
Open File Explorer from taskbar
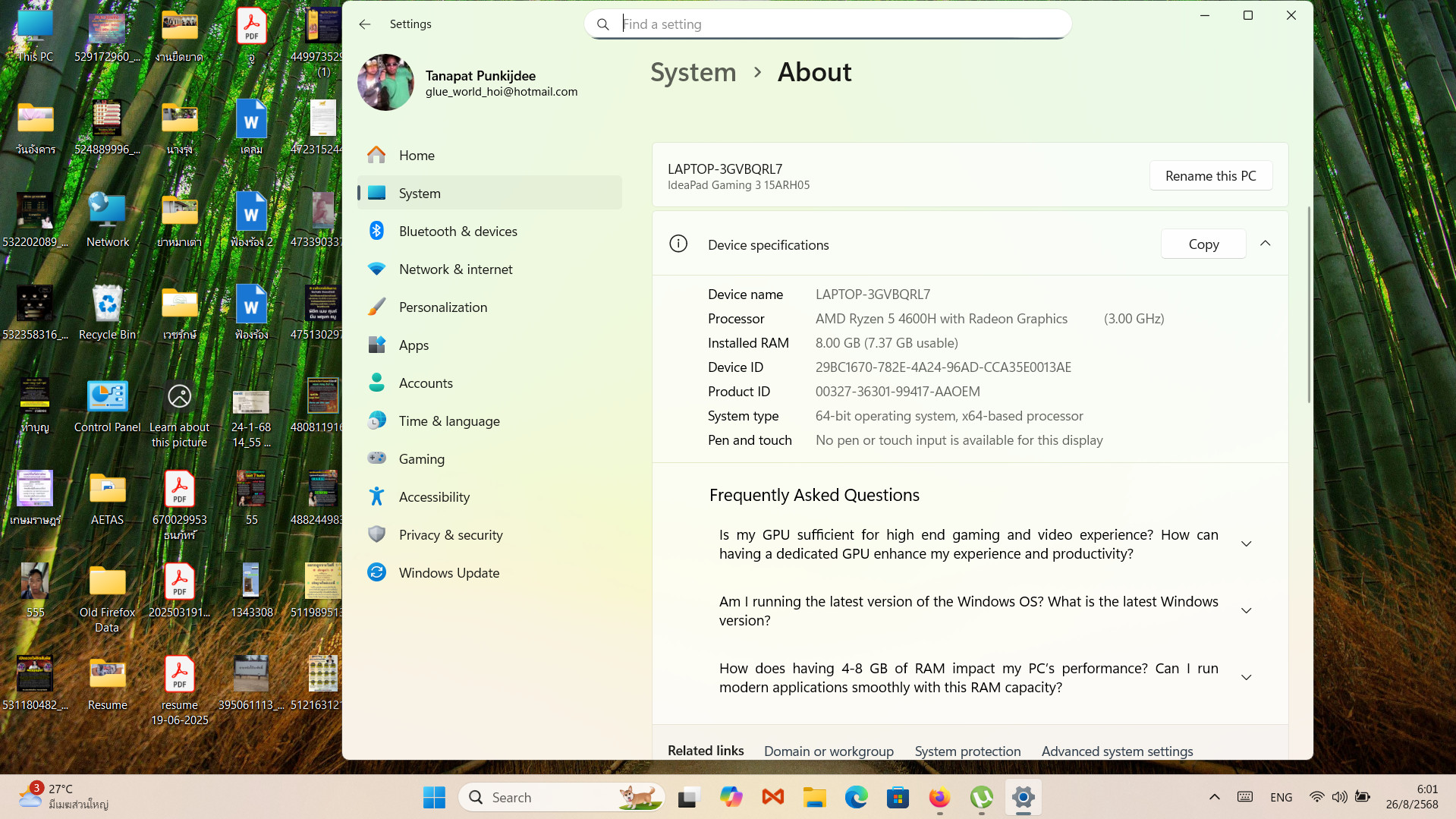[815, 797]
